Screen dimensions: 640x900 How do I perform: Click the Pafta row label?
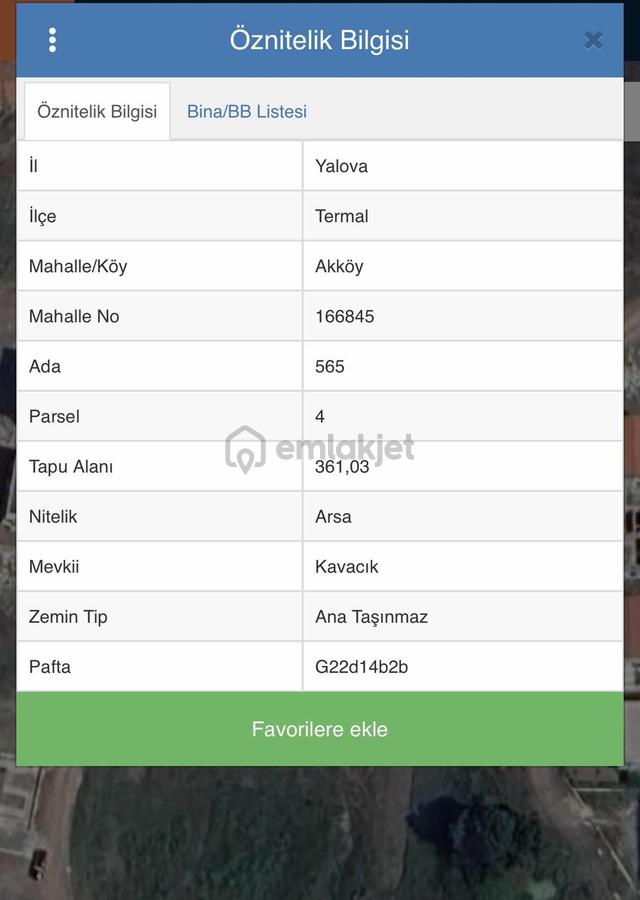click(x=50, y=666)
